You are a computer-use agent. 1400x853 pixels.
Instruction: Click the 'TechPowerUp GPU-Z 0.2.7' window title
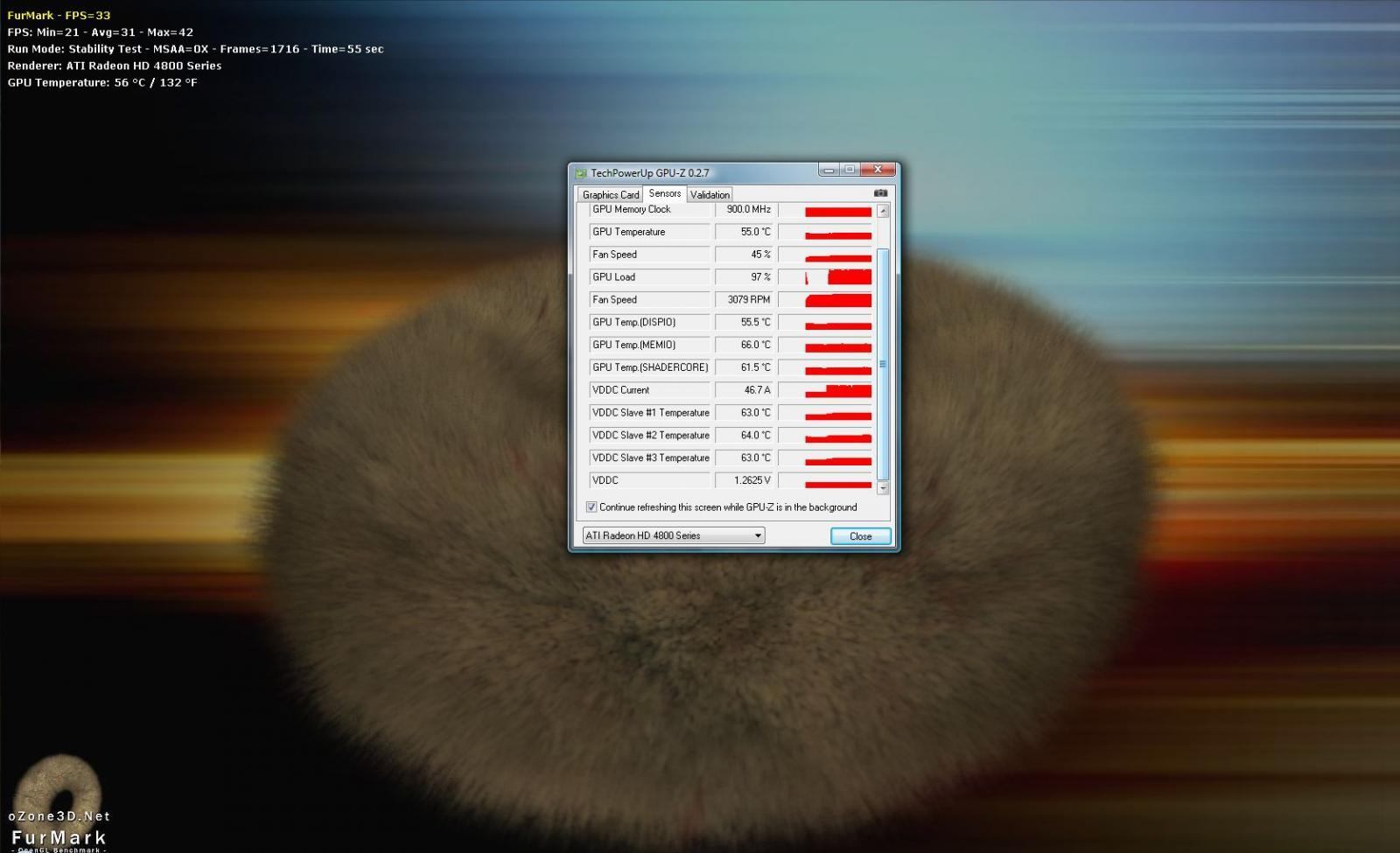[x=650, y=173]
